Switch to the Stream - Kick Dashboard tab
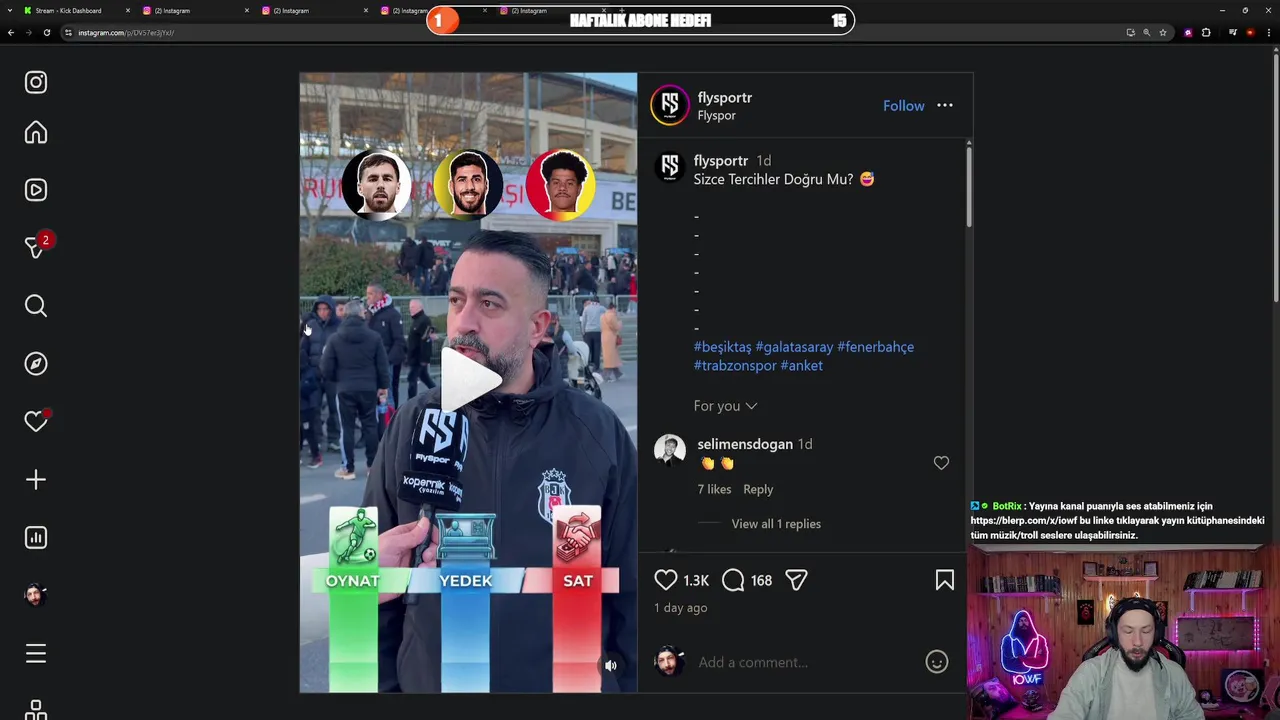Viewport: 1280px width, 720px height. coord(68,10)
